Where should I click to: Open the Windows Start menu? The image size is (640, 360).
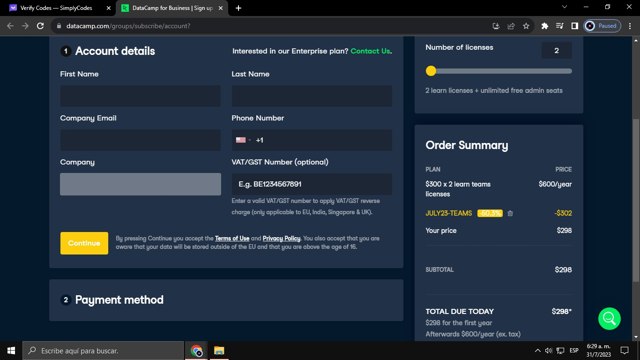11,351
